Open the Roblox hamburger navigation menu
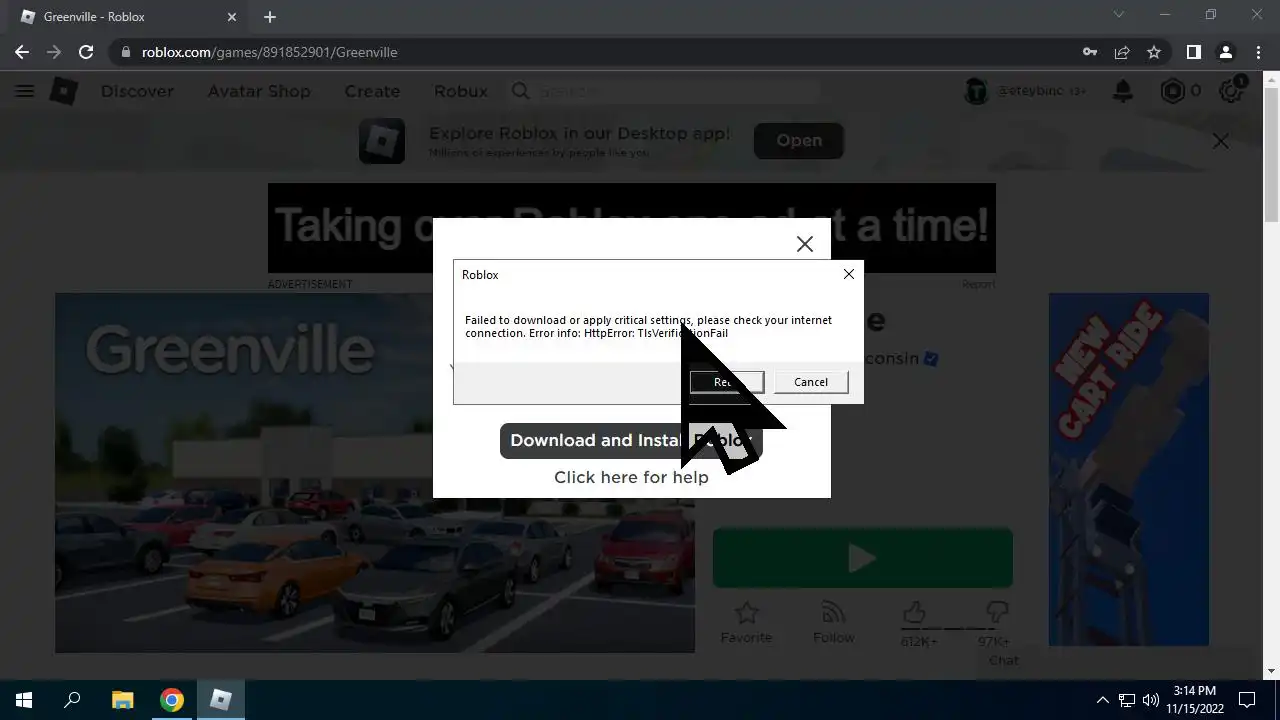This screenshot has height=720, width=1280. [x=25, y=91]
